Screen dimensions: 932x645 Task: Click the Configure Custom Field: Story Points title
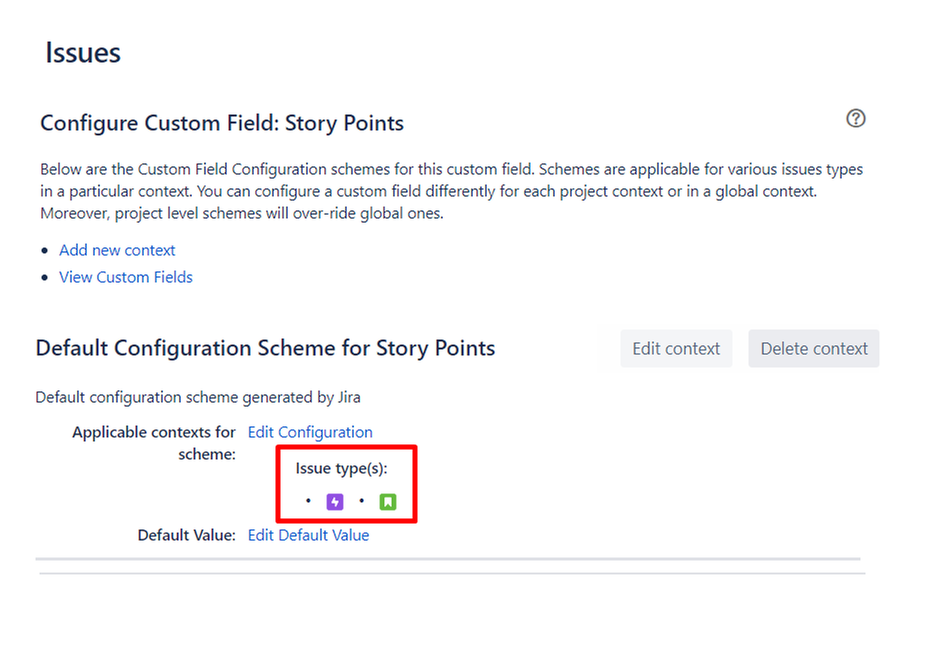(x=222, y=124)
